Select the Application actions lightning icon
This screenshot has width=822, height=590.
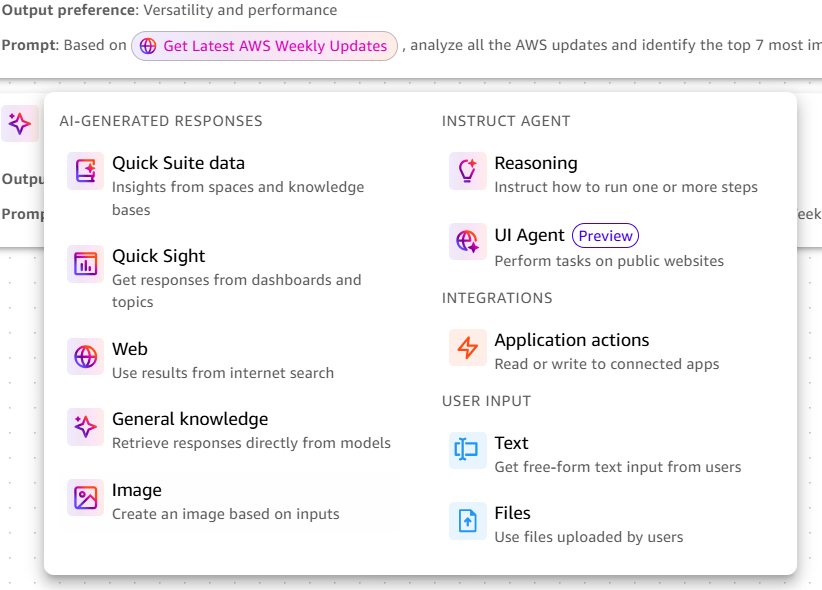[x=467, y=348]
